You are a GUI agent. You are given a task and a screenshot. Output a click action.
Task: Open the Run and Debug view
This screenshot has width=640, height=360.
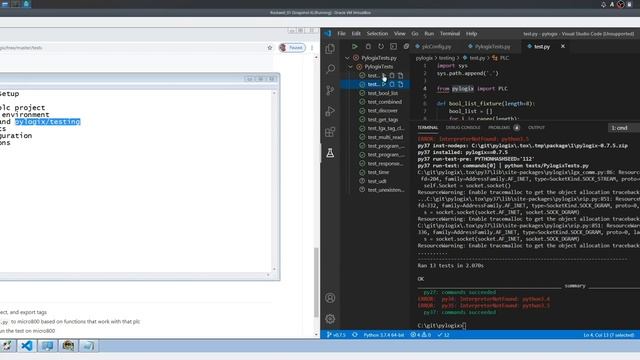330,111
